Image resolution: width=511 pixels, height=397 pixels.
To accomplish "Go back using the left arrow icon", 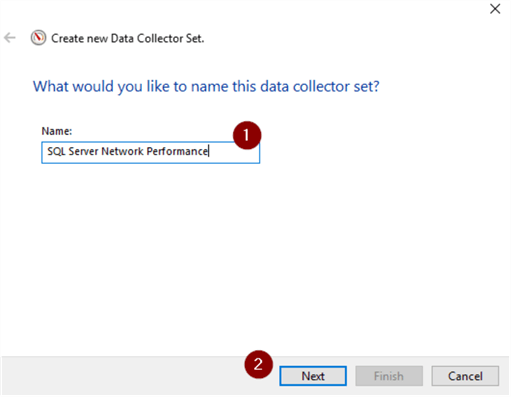I will point(10,38).
